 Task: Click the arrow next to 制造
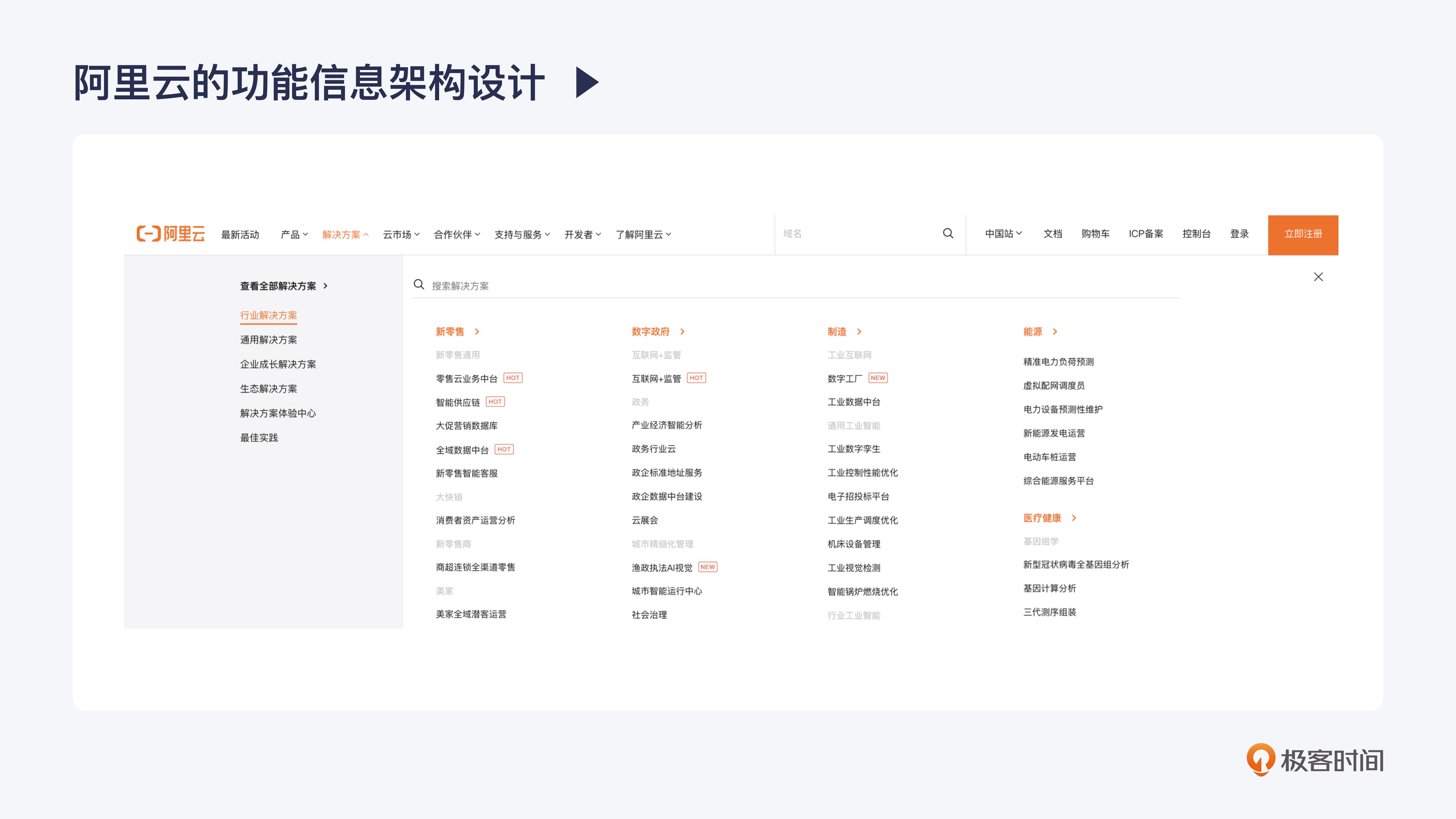click(859, 332)
